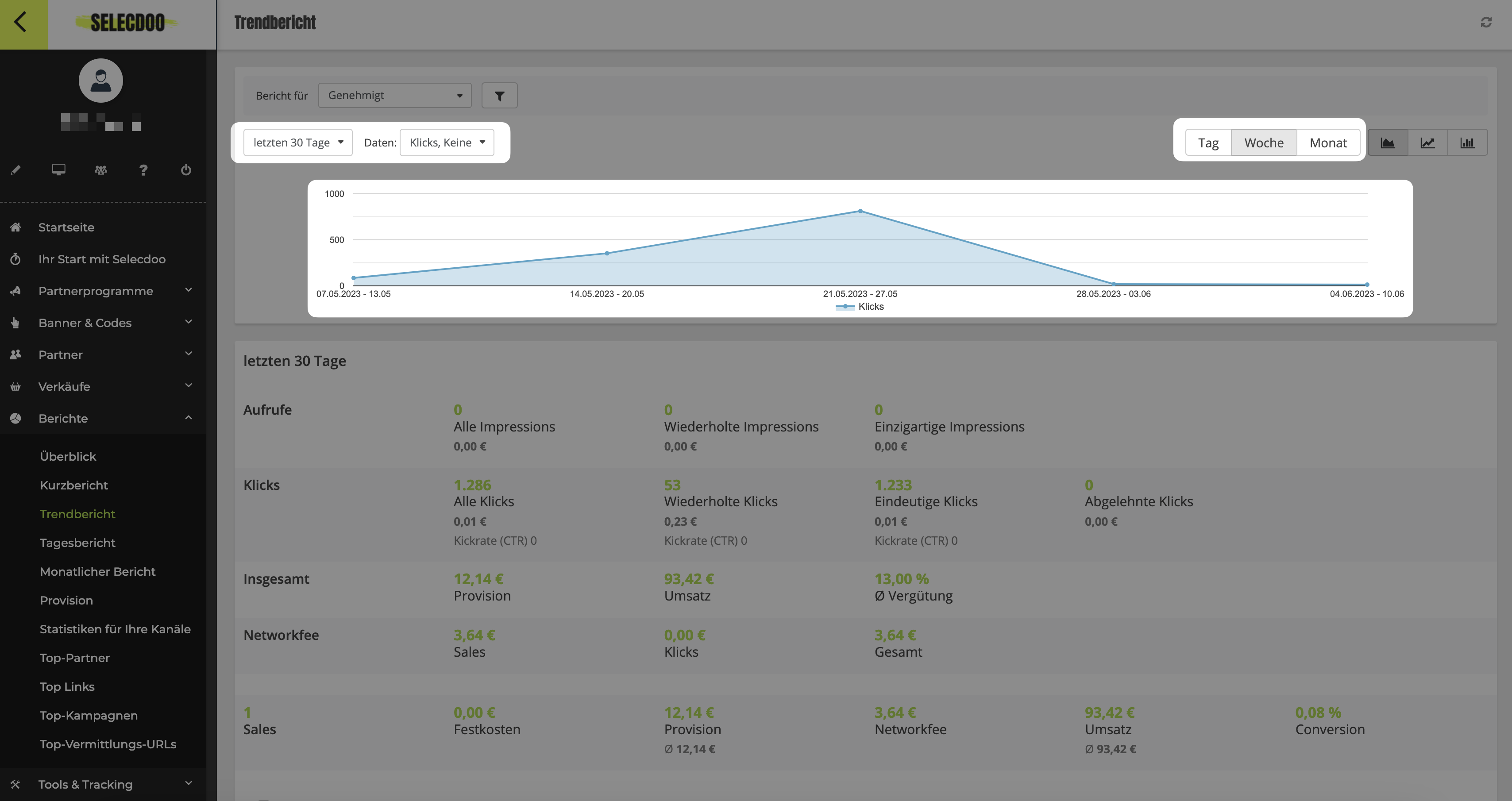Click the 1.286 Alle Klicks value

tap(472, 485)
